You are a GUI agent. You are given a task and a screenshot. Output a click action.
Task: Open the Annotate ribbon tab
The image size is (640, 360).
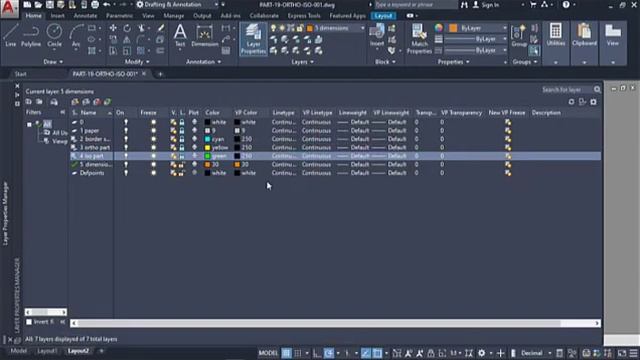85,16
